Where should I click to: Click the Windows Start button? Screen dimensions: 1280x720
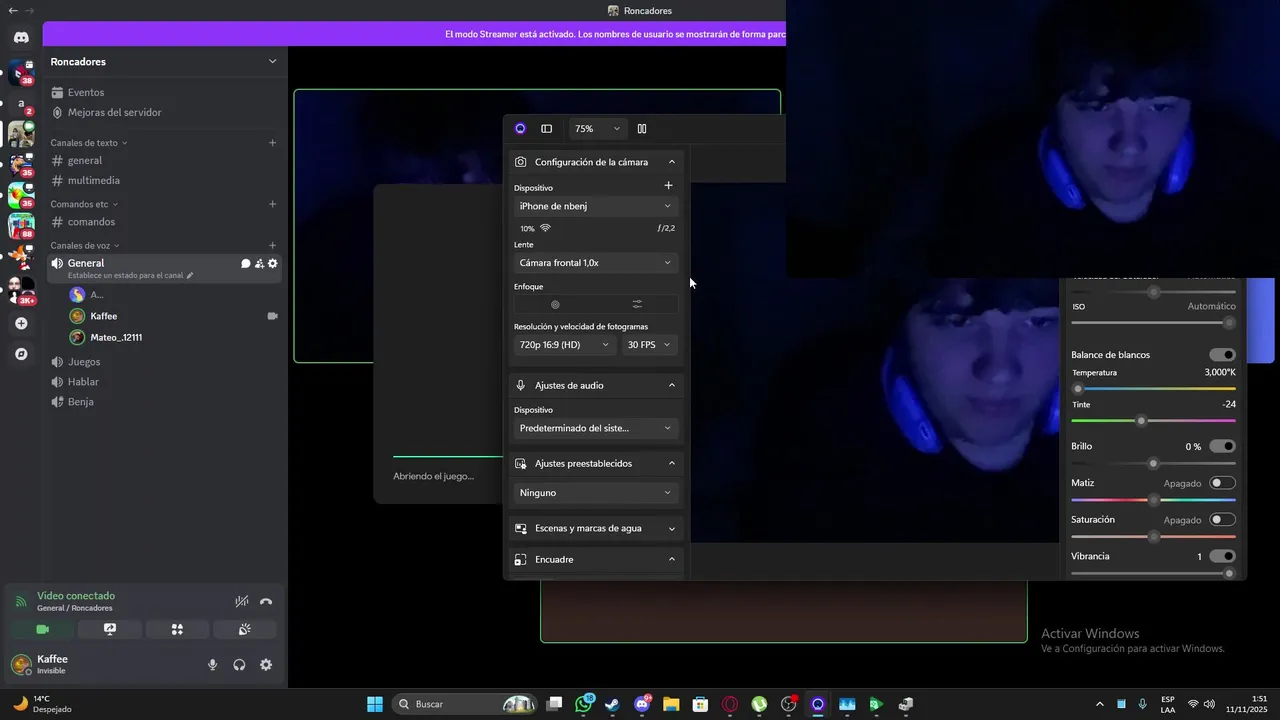(374, 704)
